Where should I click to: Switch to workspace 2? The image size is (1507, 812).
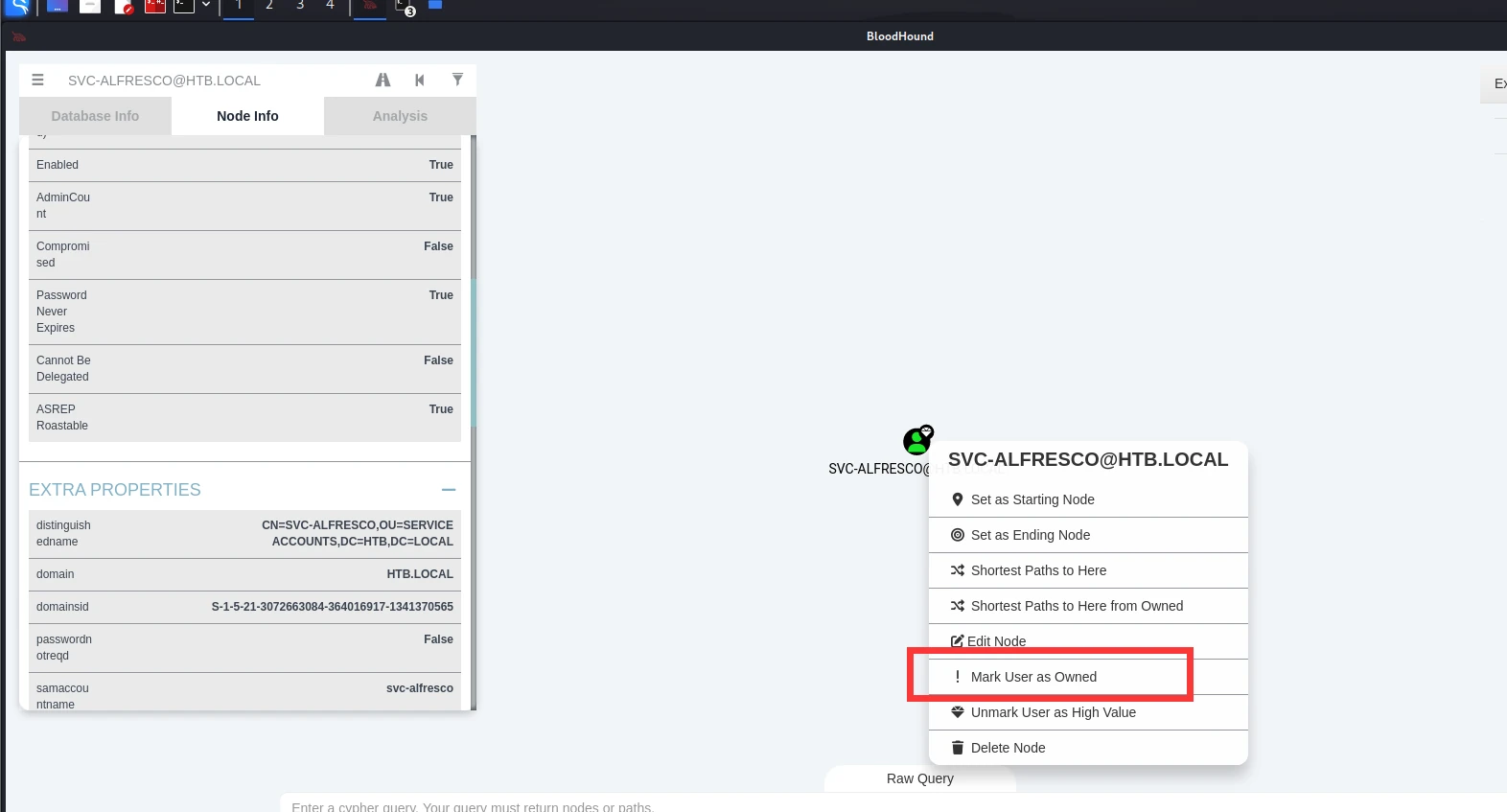(x=269, y=6)
